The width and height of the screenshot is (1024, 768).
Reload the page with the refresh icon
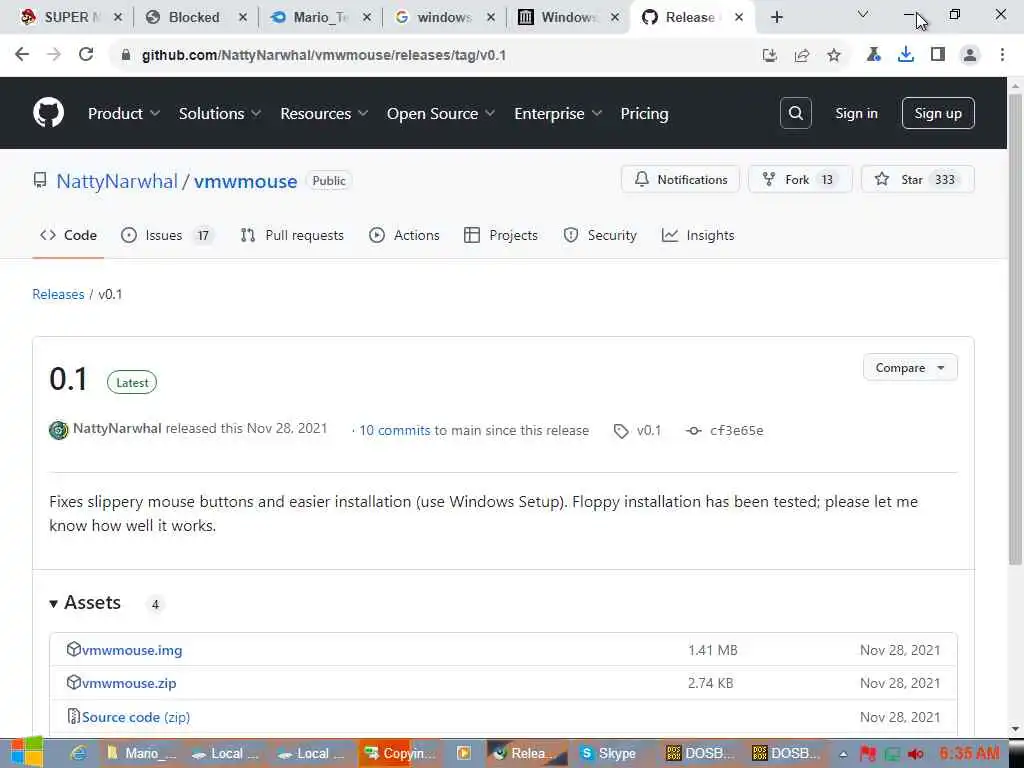86,55
